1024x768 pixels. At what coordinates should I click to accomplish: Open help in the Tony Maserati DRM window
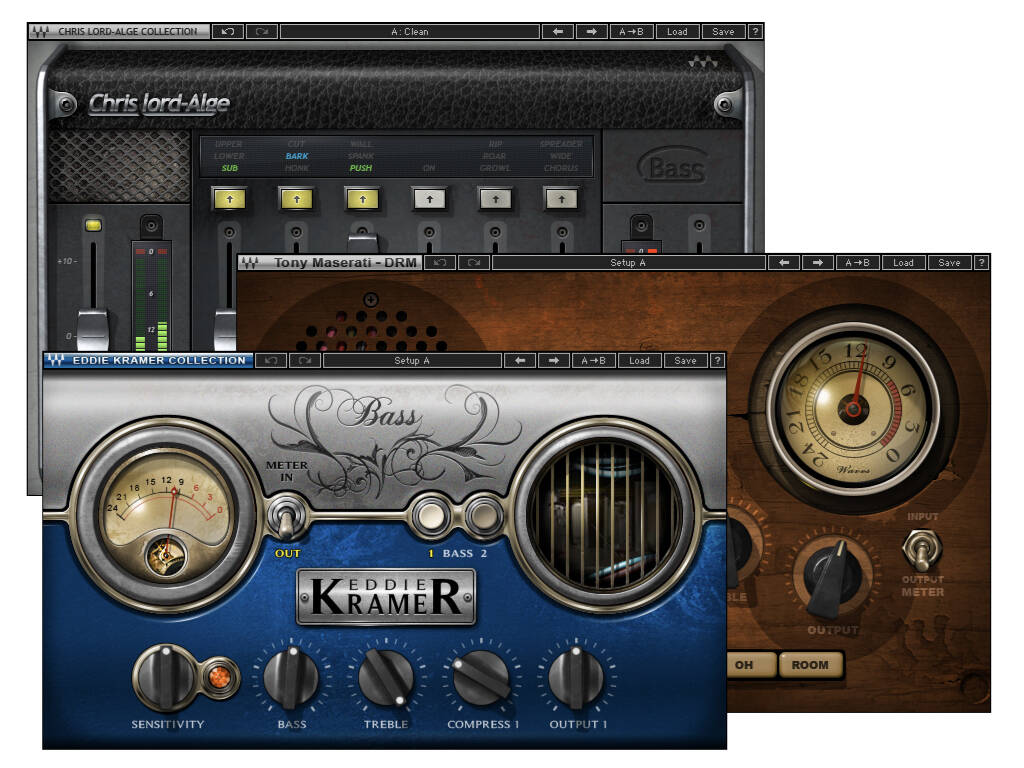pos(982,263)
